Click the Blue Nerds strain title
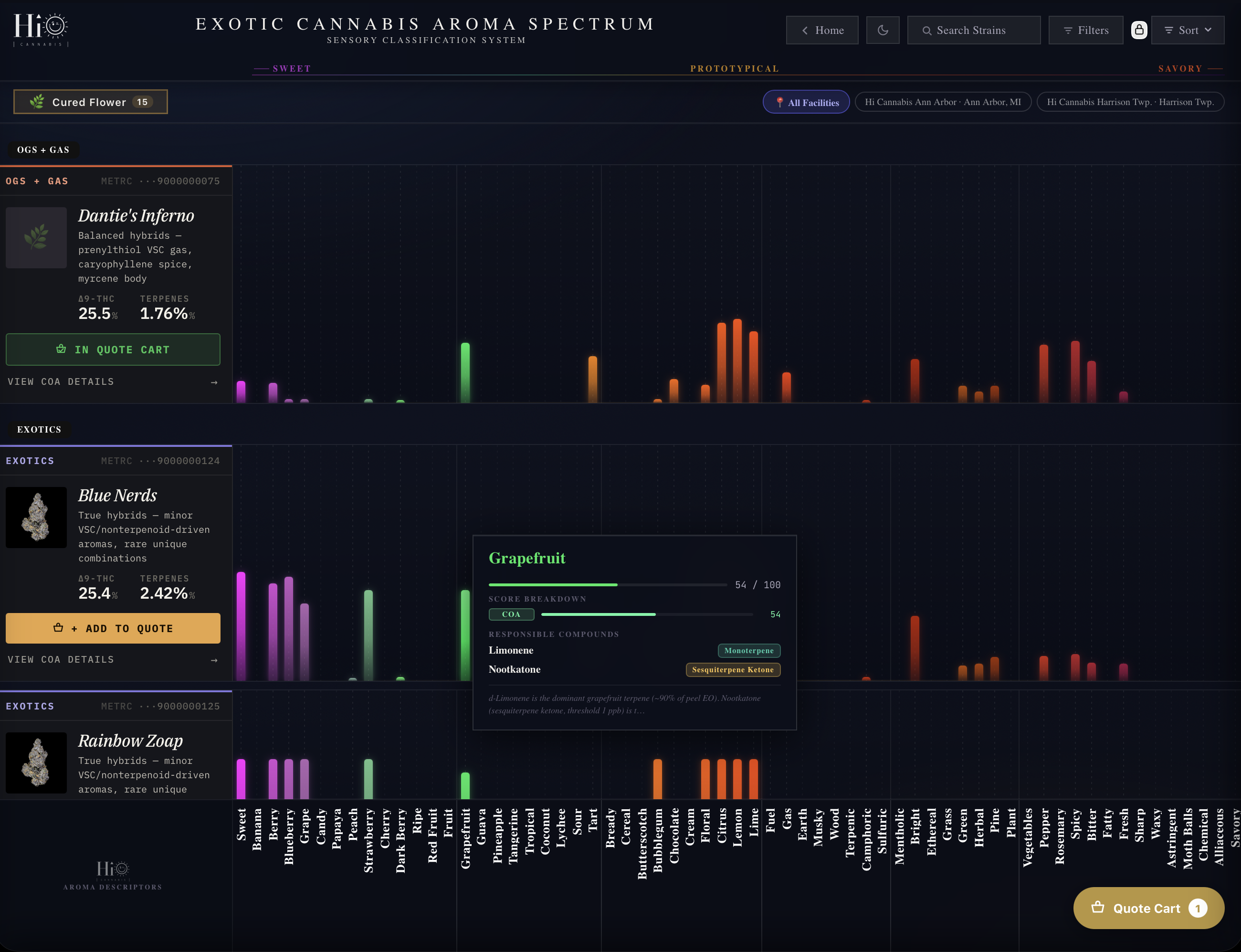This screenshot has width=1241, height=952. click(x=117, y=496)
